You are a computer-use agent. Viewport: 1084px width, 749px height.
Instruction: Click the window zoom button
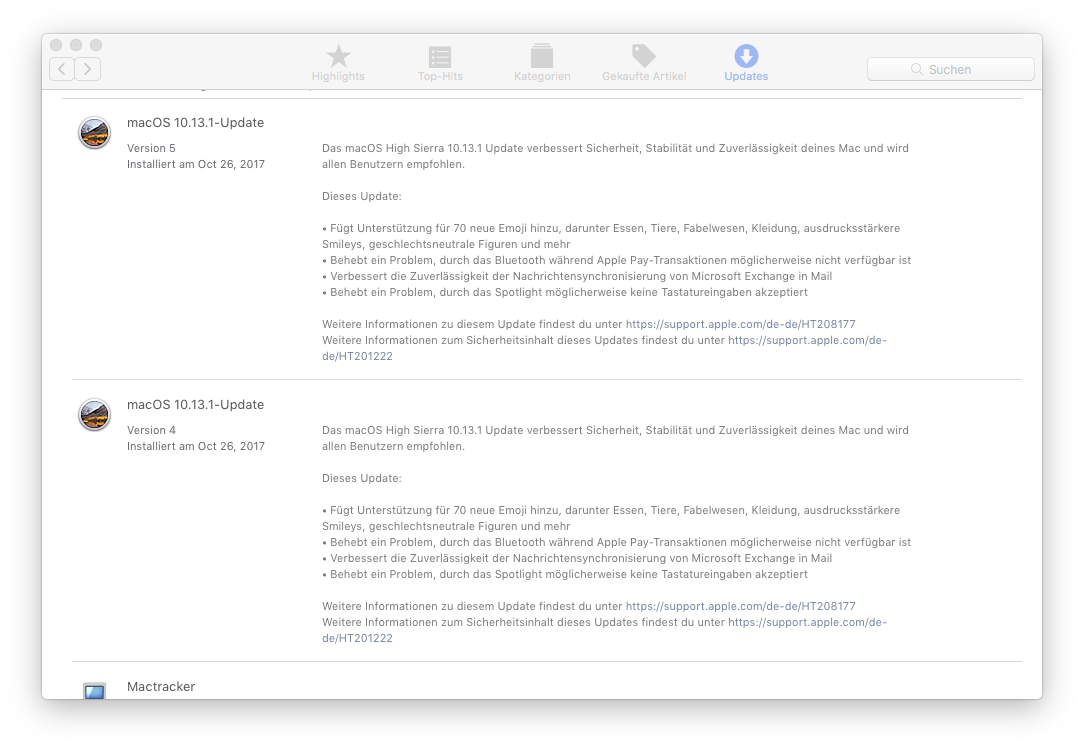click(96, 45)
